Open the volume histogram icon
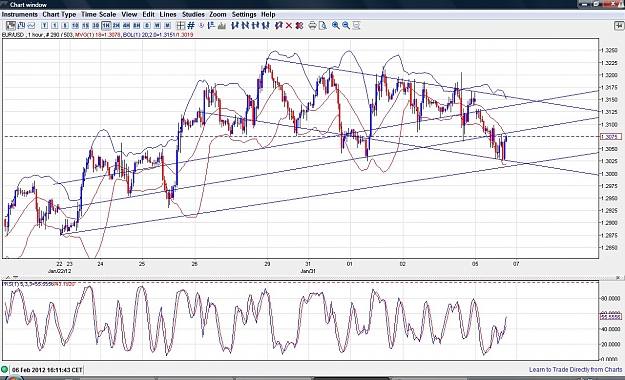The image size is (625, 380). click(222, 26)
